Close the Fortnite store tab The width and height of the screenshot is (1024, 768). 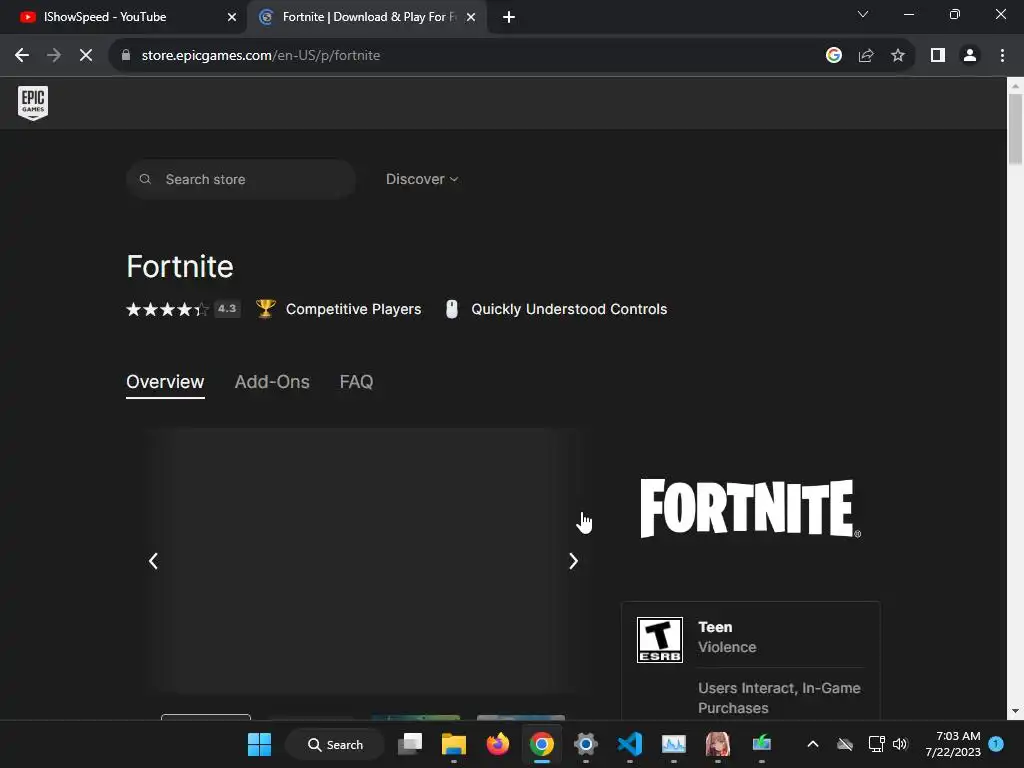pyautogui.click(x=471, y=17)
